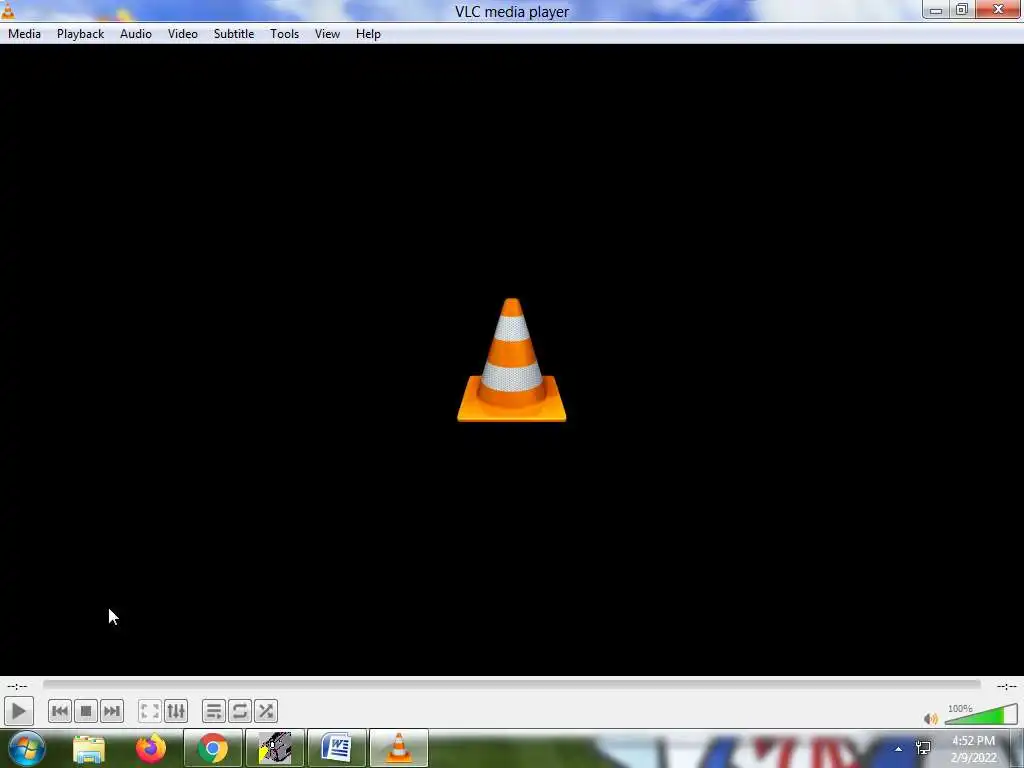Open the Help menu
Viewport: 1024px width, 768px height.
click(x=368, y=34)
